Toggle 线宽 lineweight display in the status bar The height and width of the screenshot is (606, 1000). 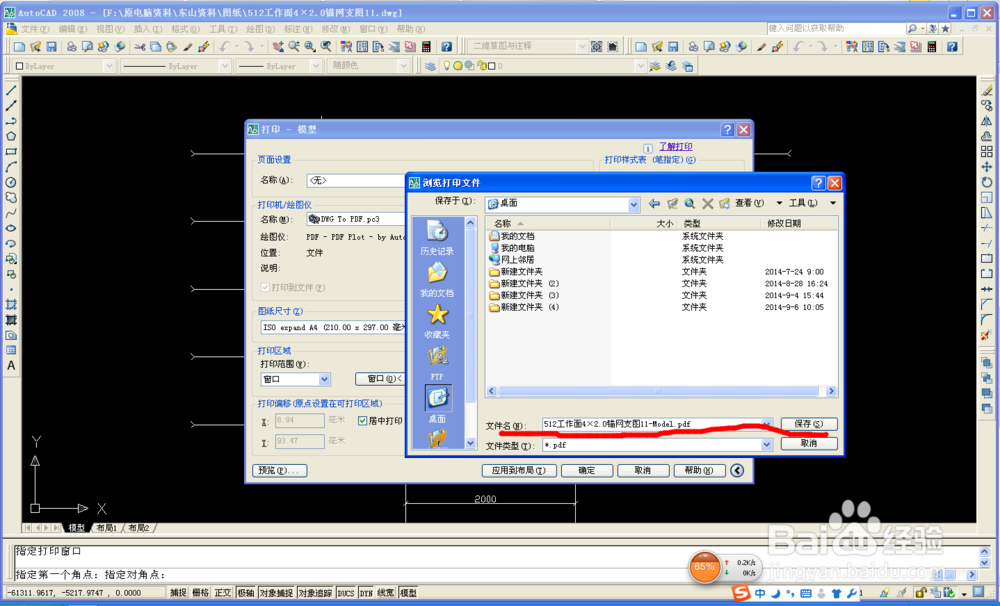386,593
